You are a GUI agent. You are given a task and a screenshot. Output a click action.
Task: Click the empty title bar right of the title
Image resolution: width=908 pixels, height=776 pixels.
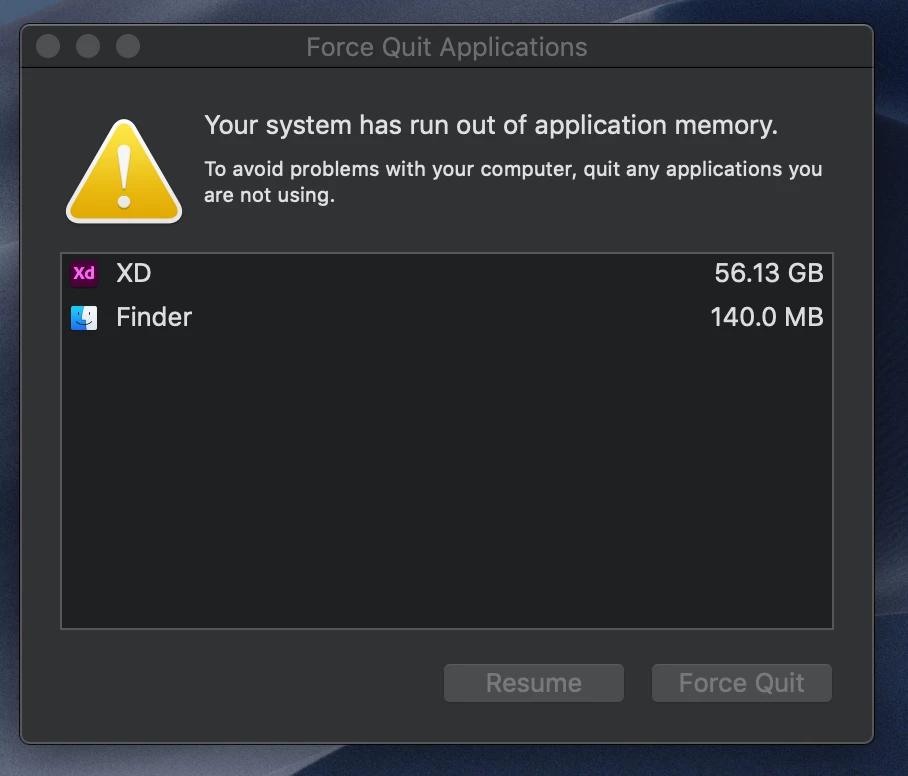pos(730,46)
